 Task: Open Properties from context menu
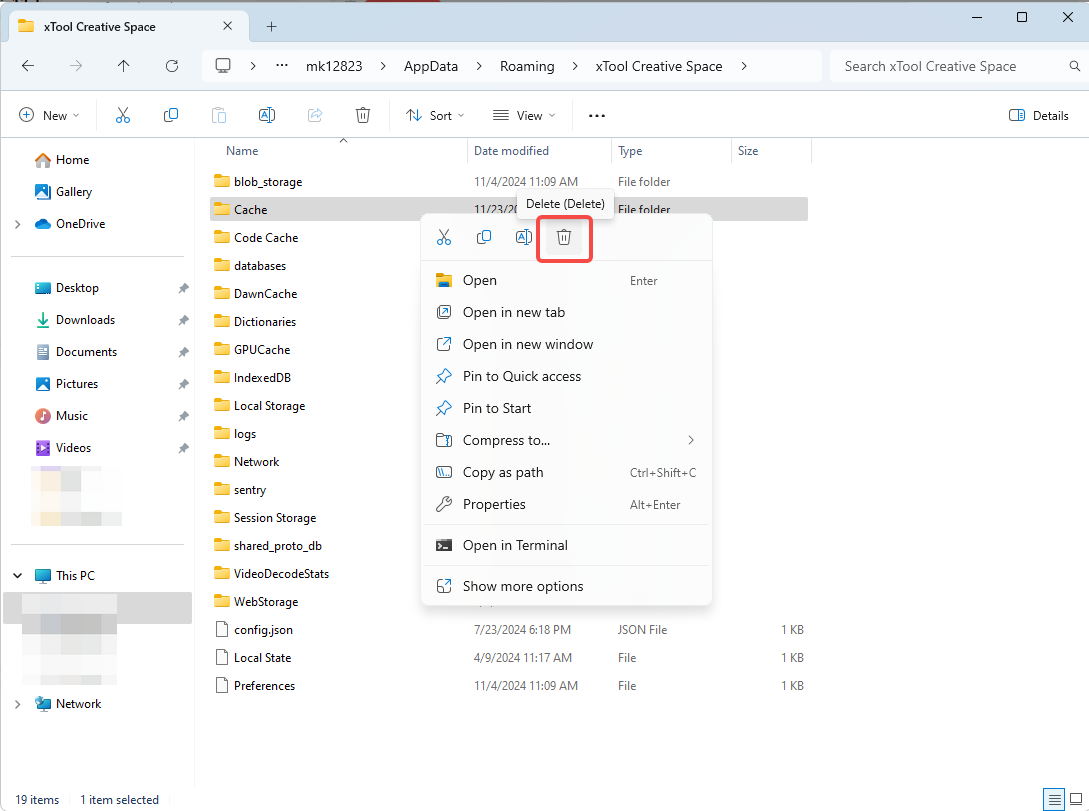tap(567, 504)
